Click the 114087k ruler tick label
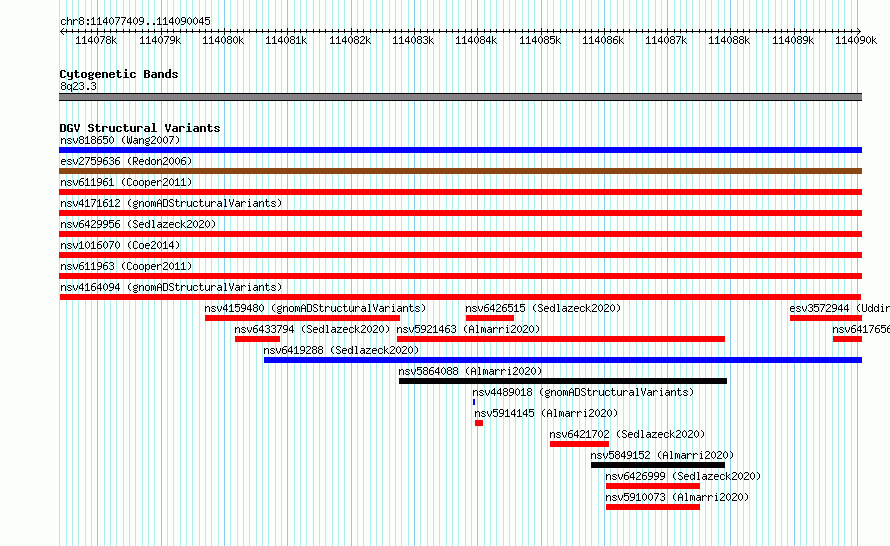This screenshot has width=890, height=546. click(666, 40)
